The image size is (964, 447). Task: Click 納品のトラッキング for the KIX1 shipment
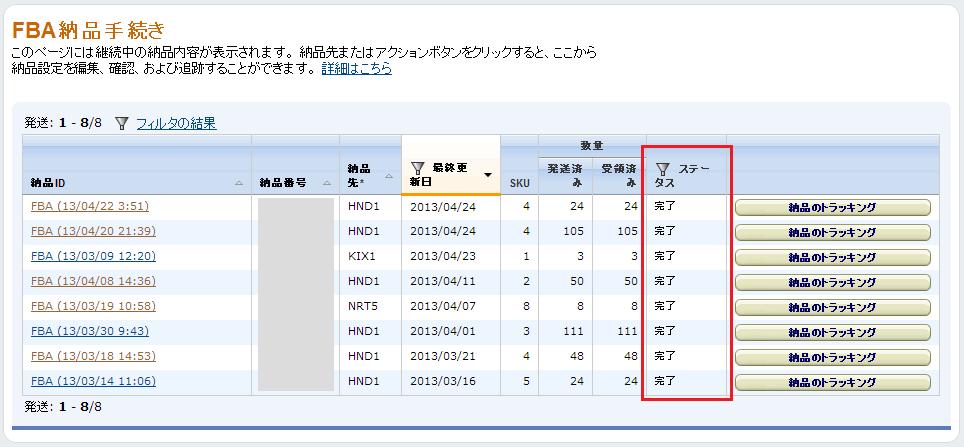pyautogui.click(x=832, y=258)
